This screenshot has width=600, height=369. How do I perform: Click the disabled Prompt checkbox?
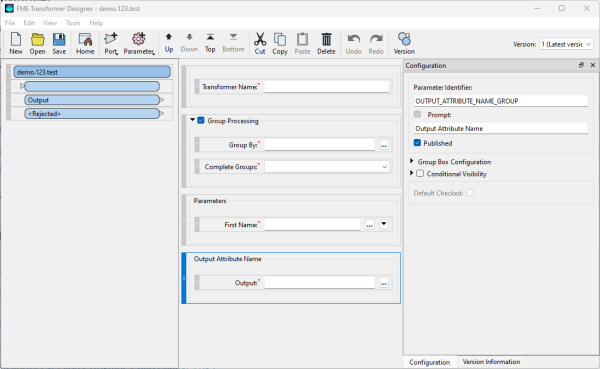point(417,114)
